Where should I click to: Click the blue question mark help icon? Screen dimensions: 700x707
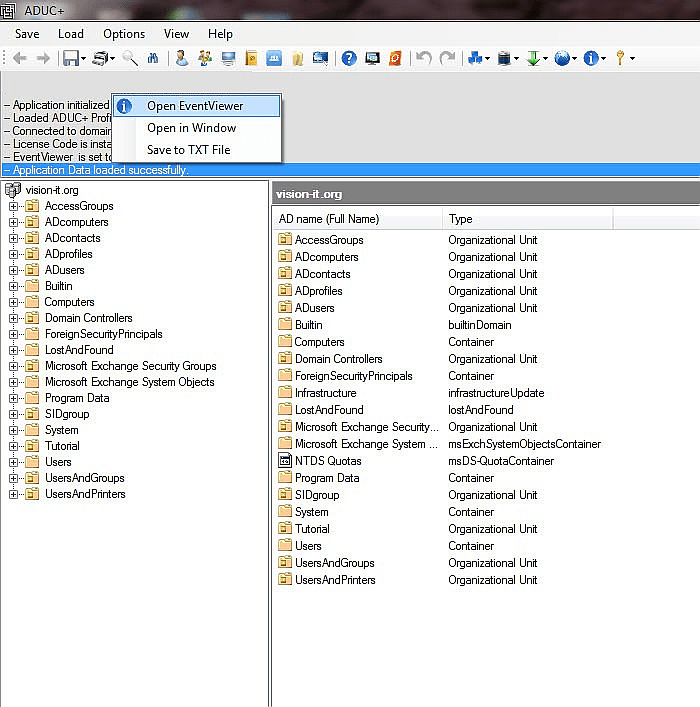coord(349,58)
